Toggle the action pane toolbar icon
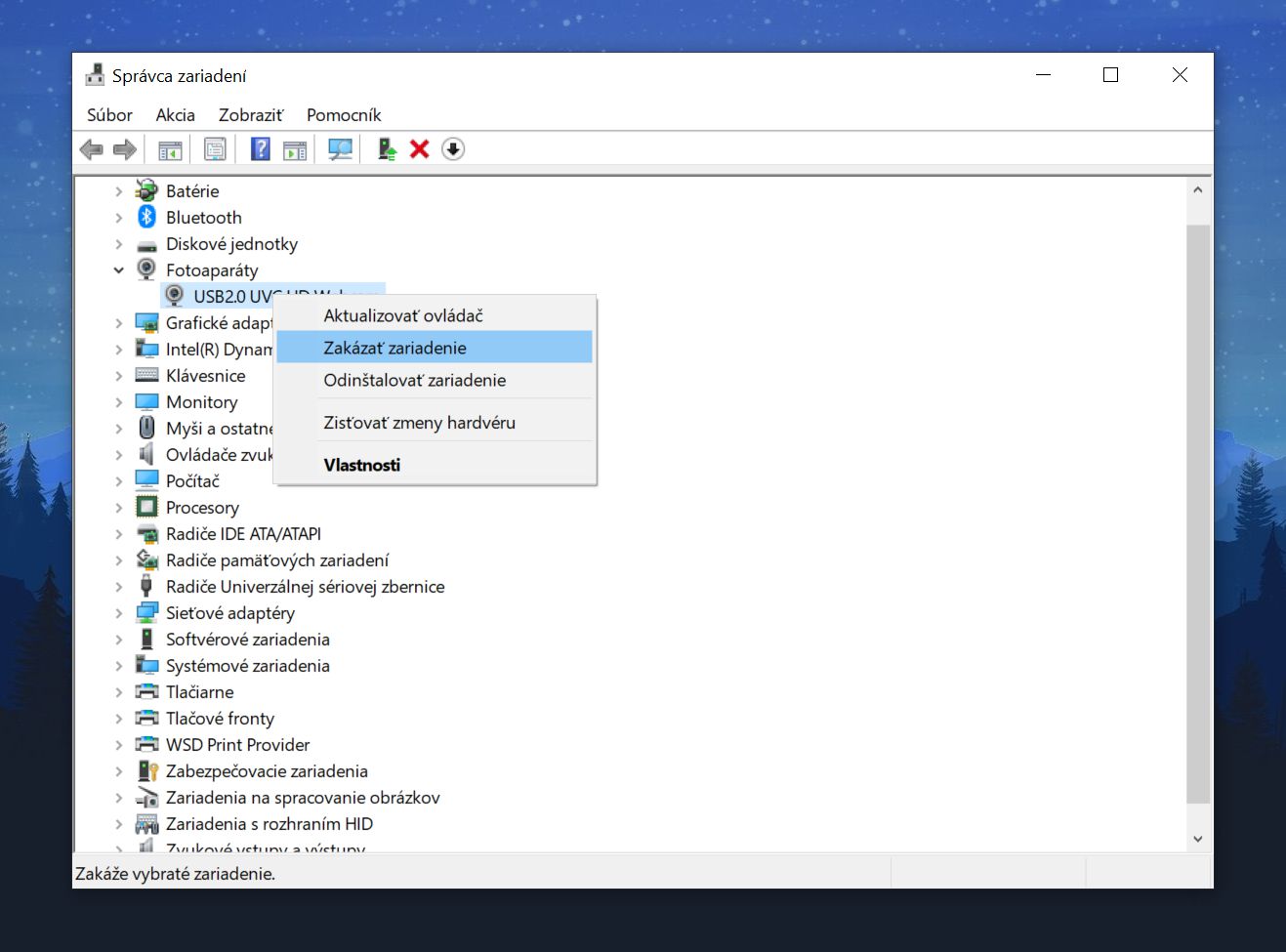Viewport: 1286px width, 952px height. 295,149
